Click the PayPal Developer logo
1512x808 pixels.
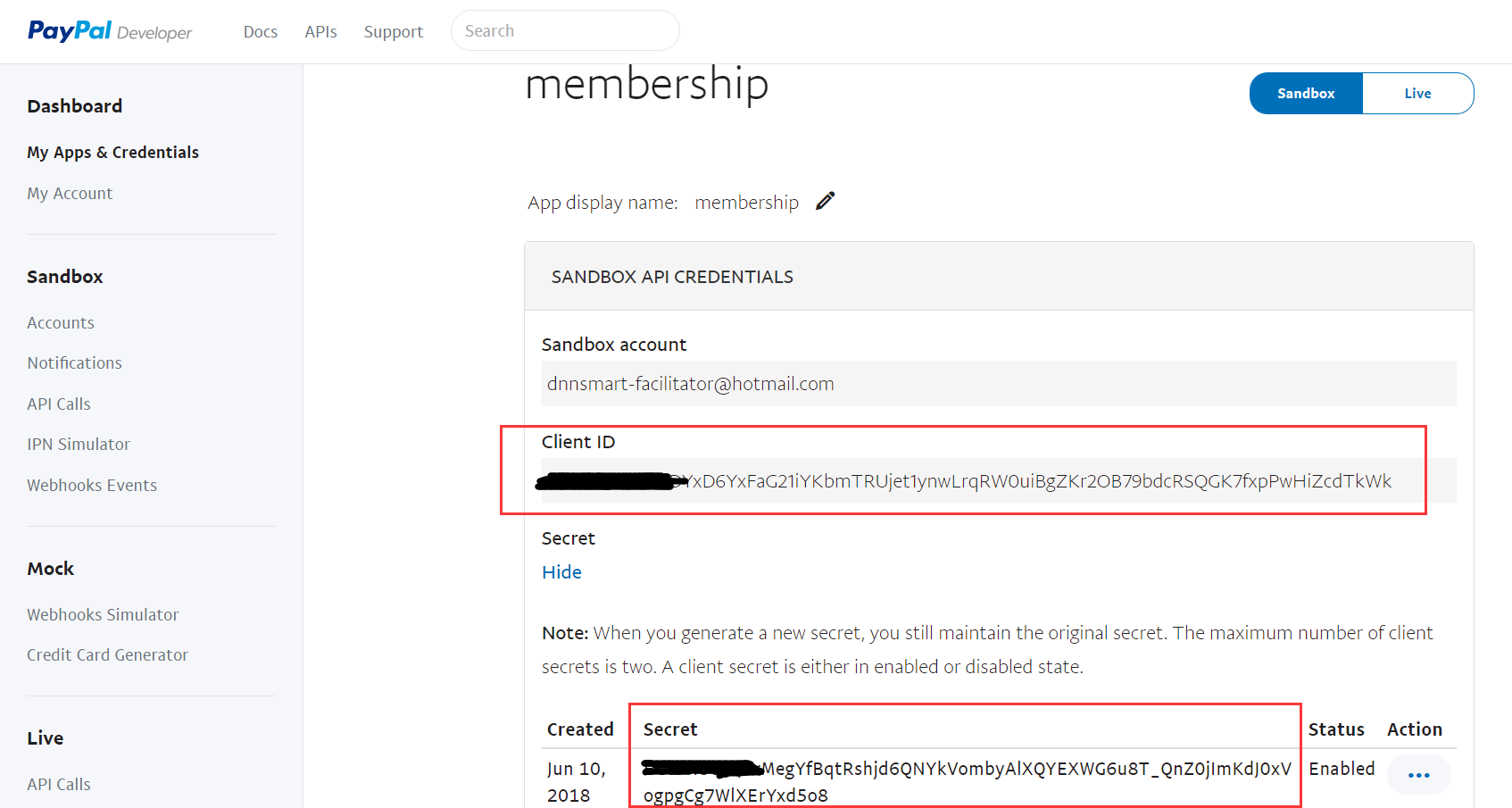click(110, 31)
